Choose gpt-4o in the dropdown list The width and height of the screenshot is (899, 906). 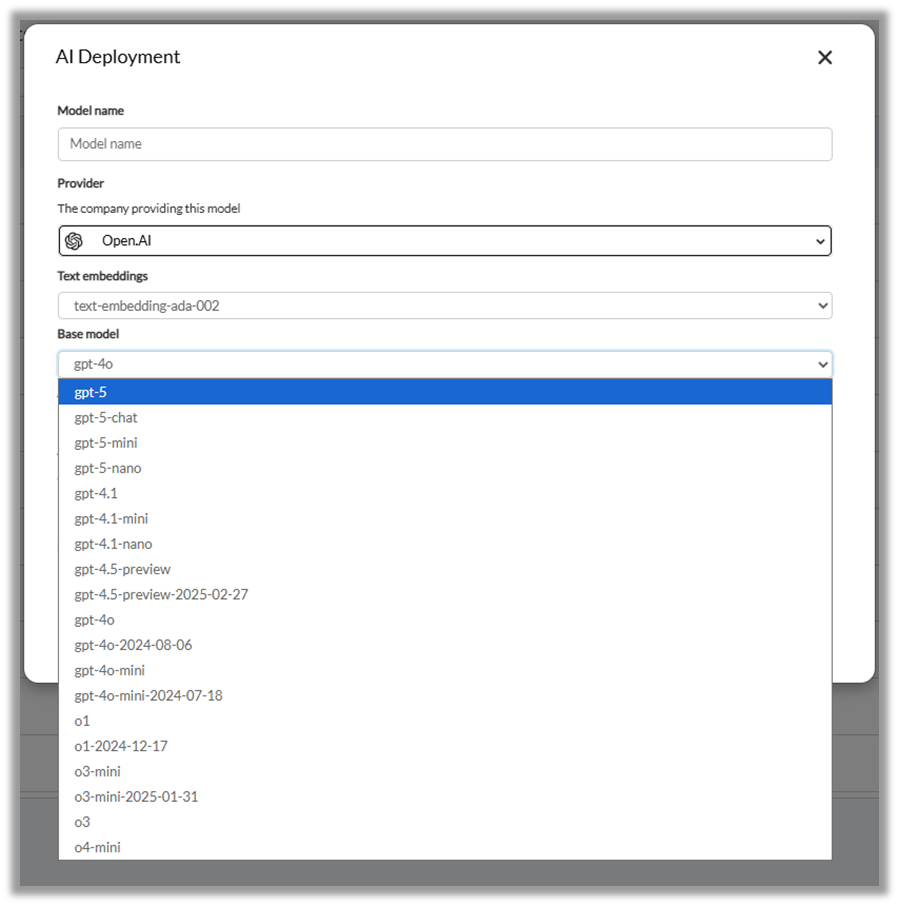(445, 620)
